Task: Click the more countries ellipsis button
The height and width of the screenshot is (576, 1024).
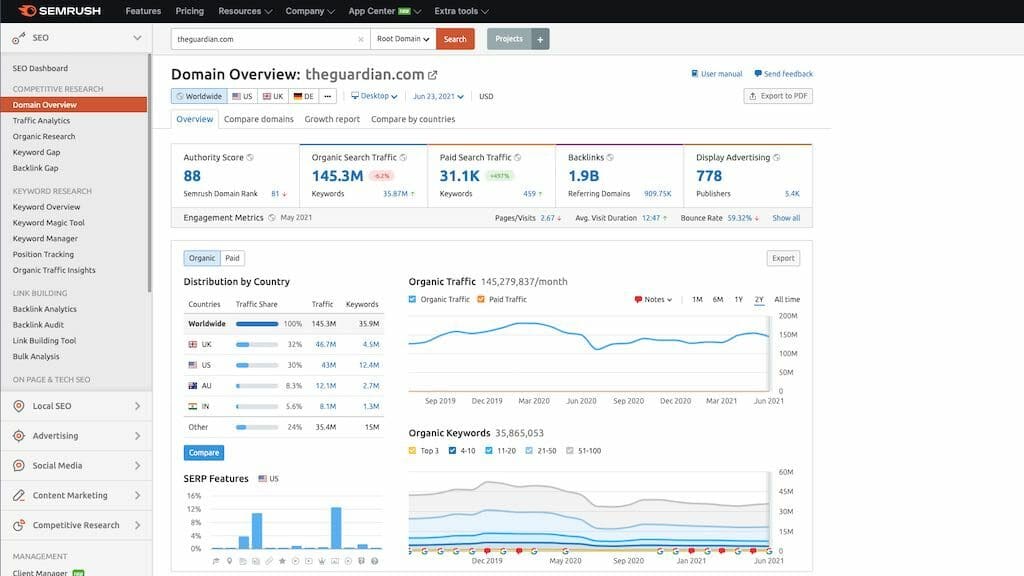Action: click(328, 96)
